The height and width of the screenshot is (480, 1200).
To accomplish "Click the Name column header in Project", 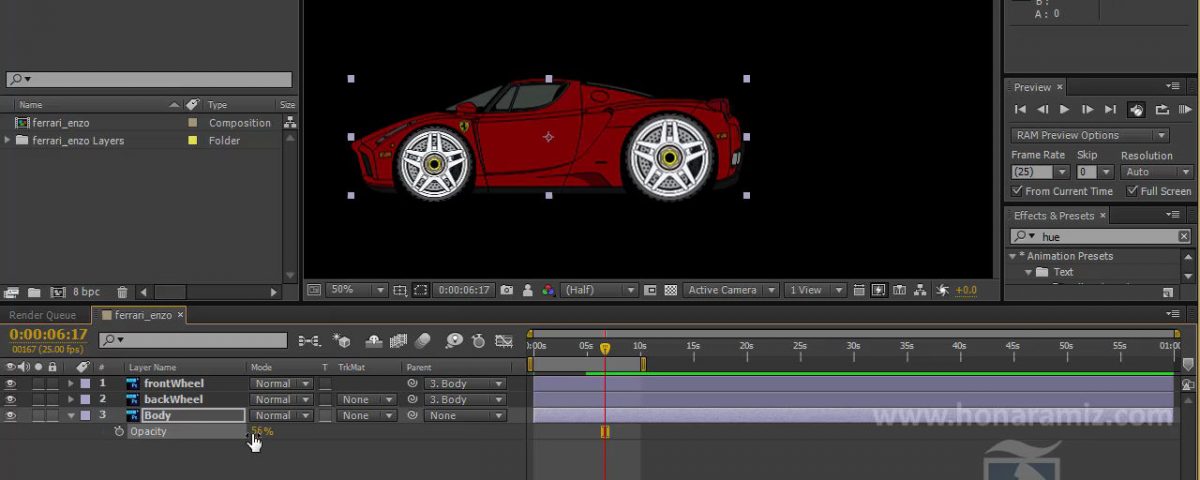I will 31,104.
